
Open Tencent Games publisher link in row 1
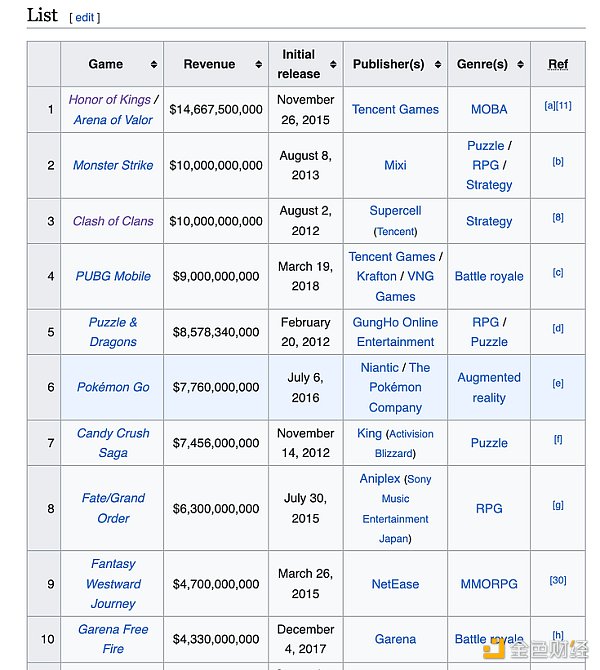pos(395,109)
